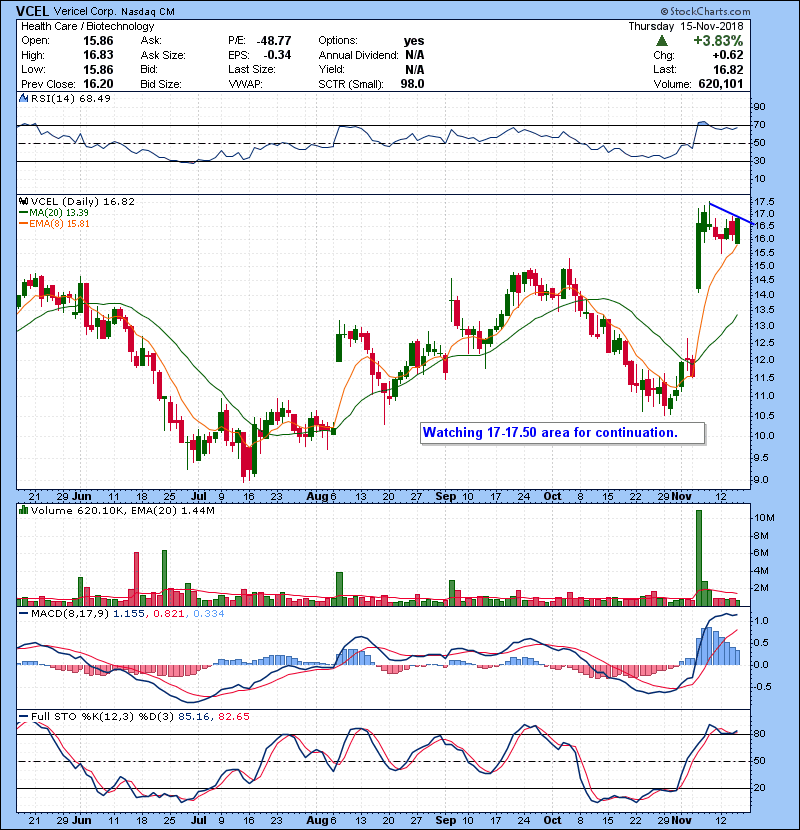
Task: Select the Last value 16.82 in header
Action: [x=728, y=69]
